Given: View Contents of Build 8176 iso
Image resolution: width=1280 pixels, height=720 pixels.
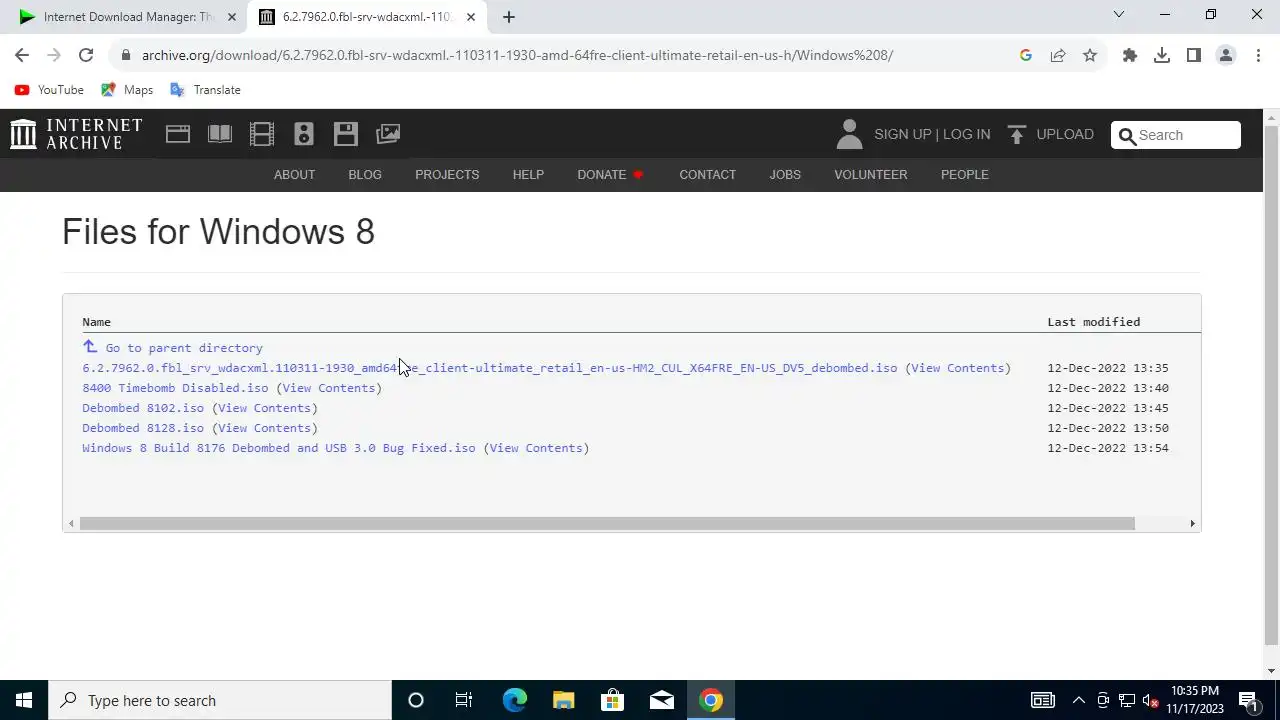Looking at the screenshot, I should tap(536, 448).
